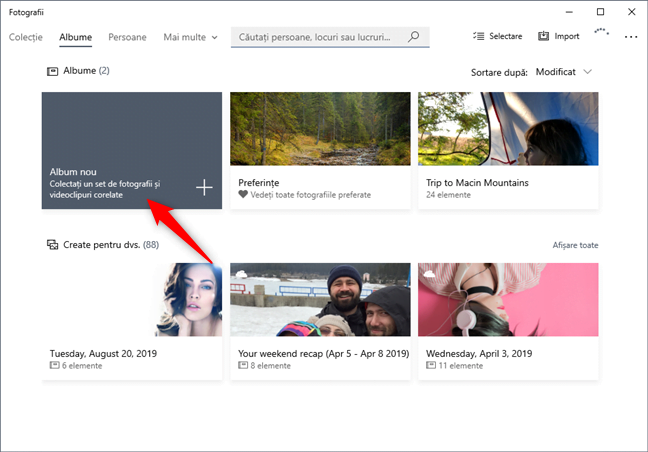648x452 pixels.
Task: Open the Your weekend recap thumbnail
Action: tap(320, 300)
